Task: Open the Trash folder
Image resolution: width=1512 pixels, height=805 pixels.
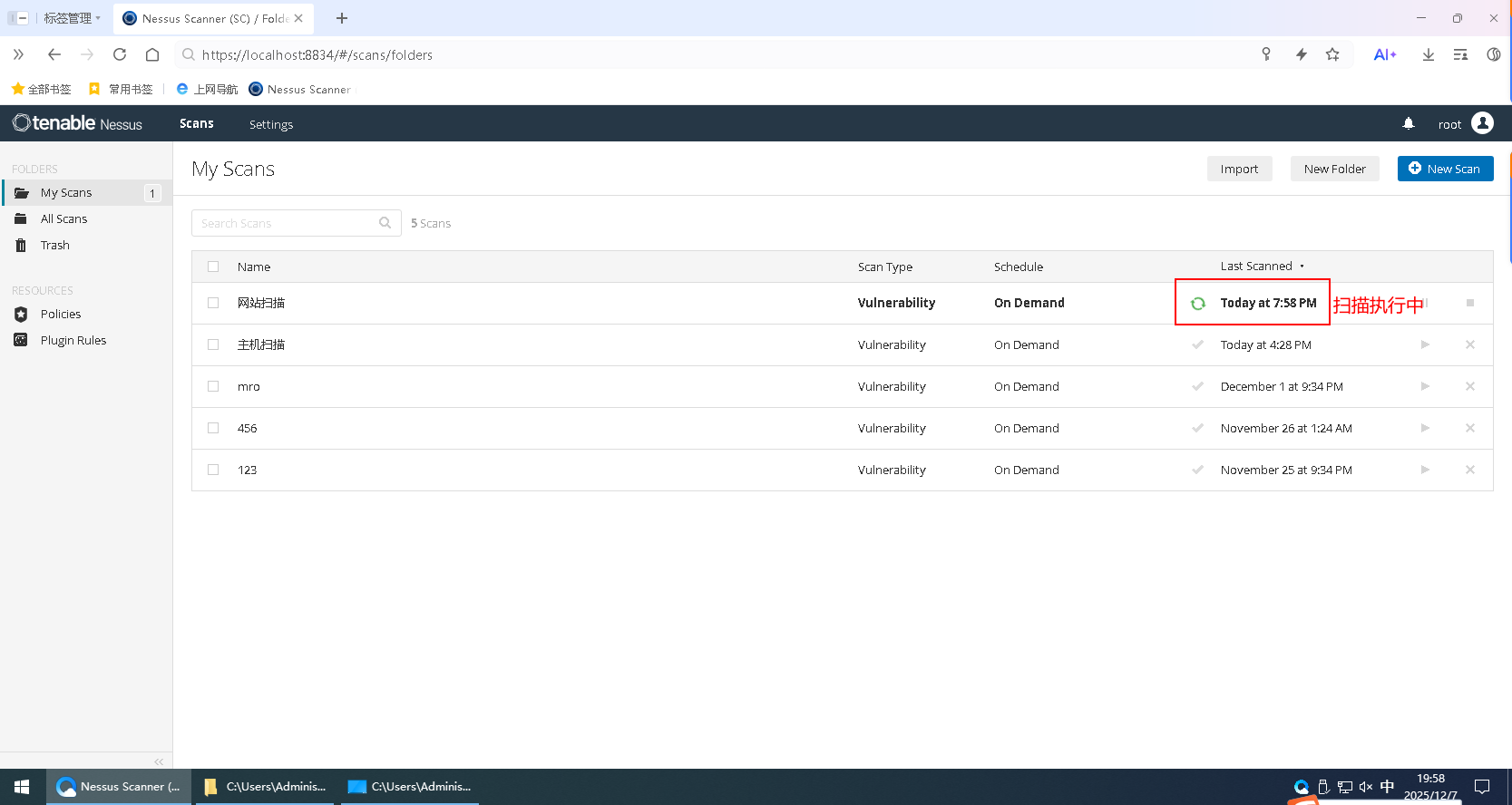Action: click(x=54, y=246)
